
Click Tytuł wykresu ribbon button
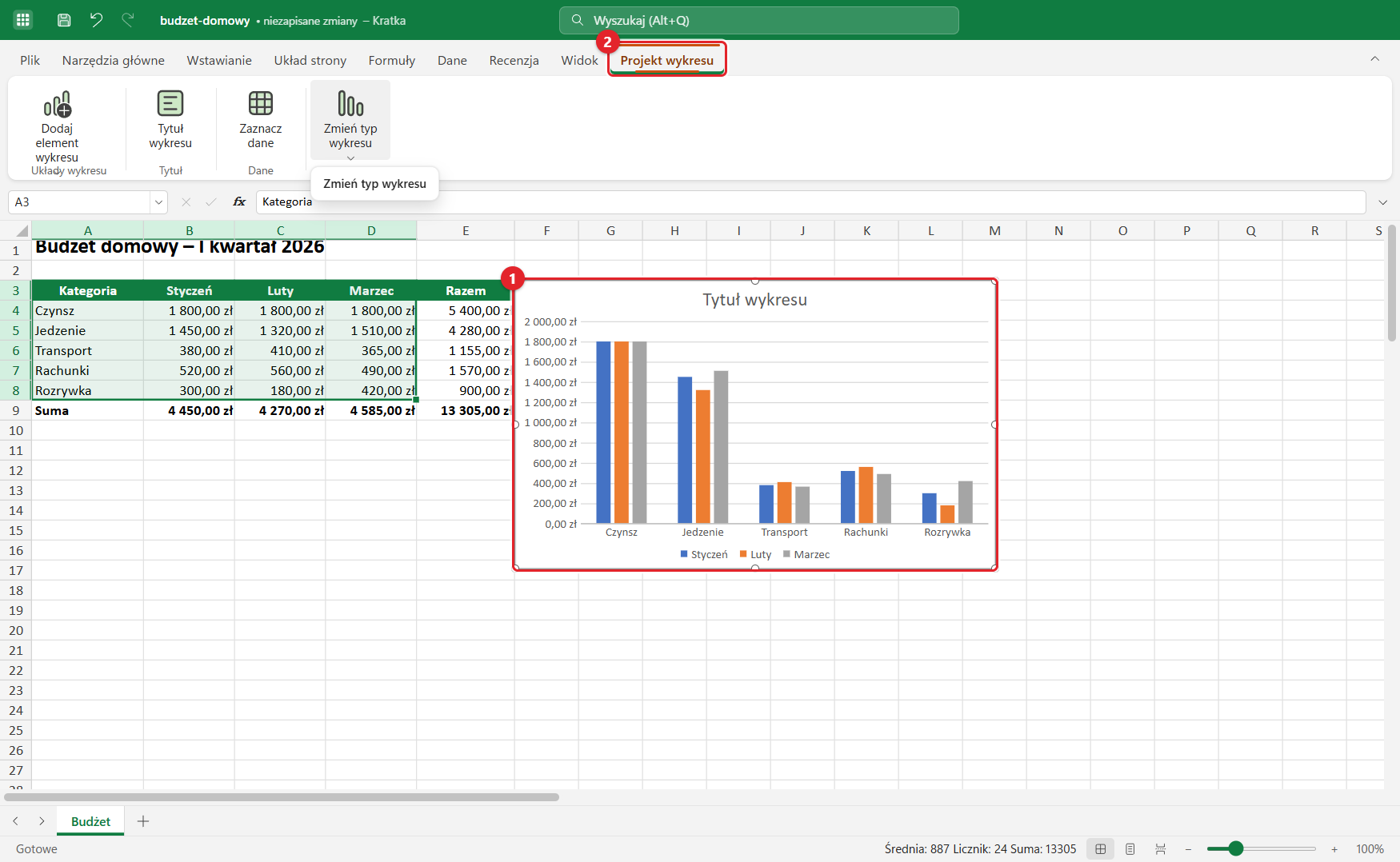pyautogui.click(x=170, y=120)
